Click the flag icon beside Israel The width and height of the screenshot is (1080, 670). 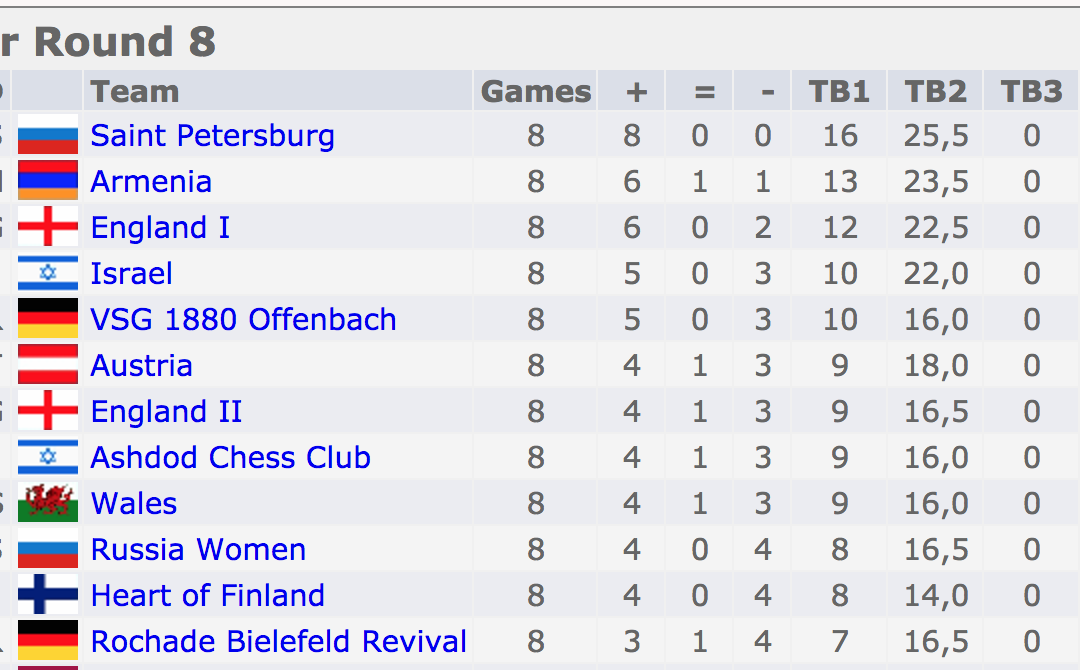tap(48, 273)
